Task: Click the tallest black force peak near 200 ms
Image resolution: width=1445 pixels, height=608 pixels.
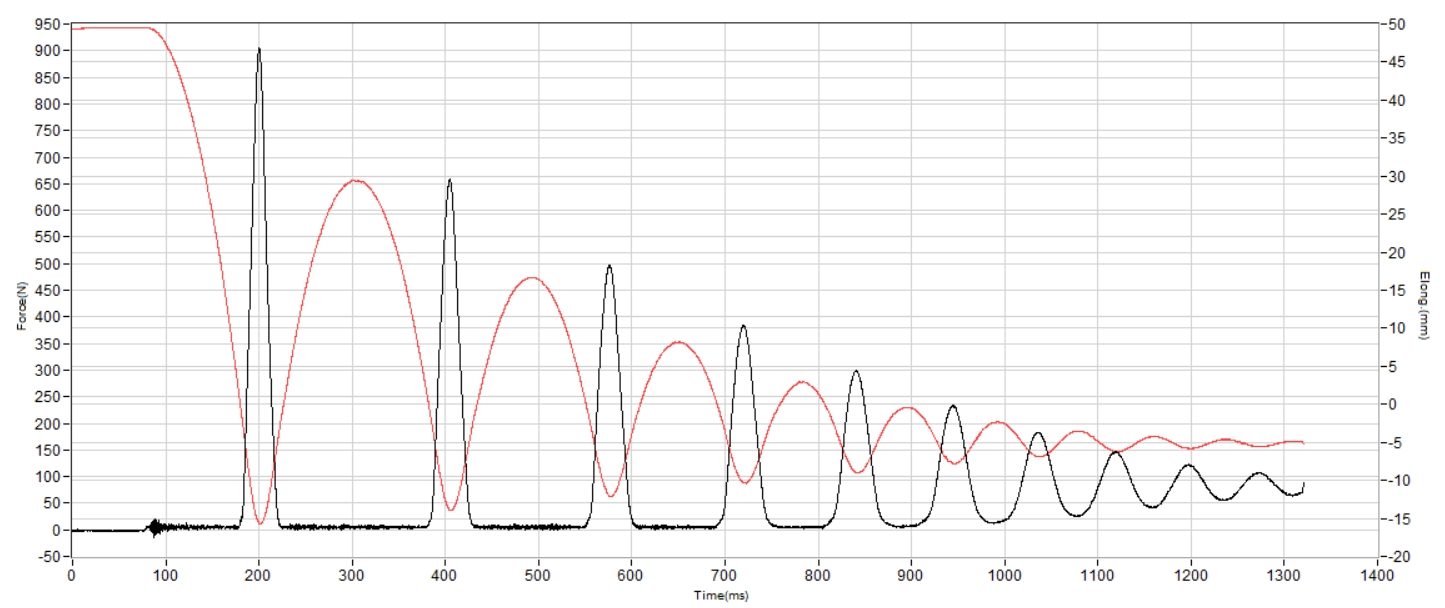Action: tap(259, 50)
